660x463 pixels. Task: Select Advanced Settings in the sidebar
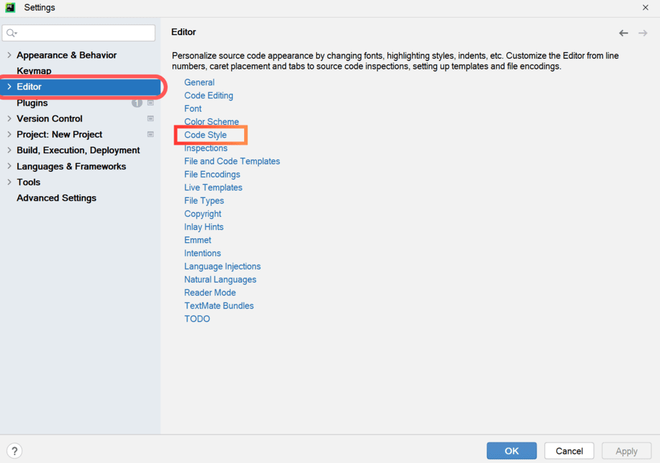tap(56, 198)
